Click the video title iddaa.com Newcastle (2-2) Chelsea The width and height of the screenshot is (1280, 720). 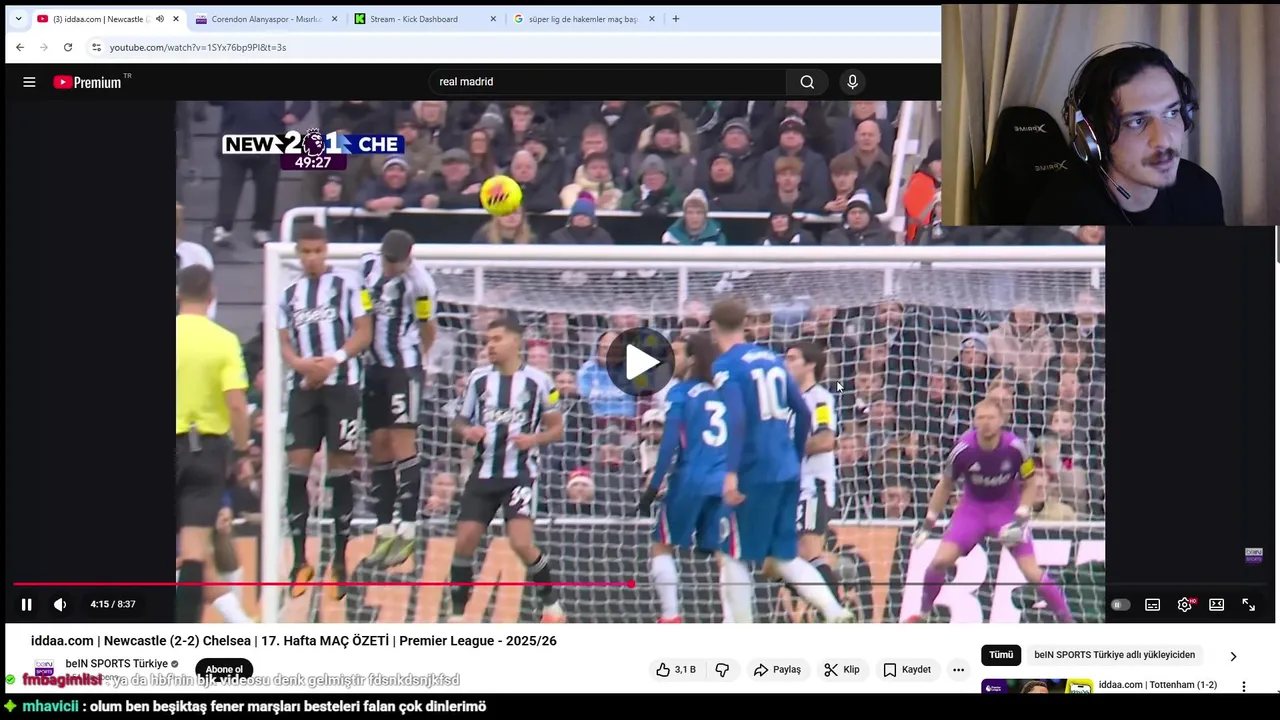[294, 641]
